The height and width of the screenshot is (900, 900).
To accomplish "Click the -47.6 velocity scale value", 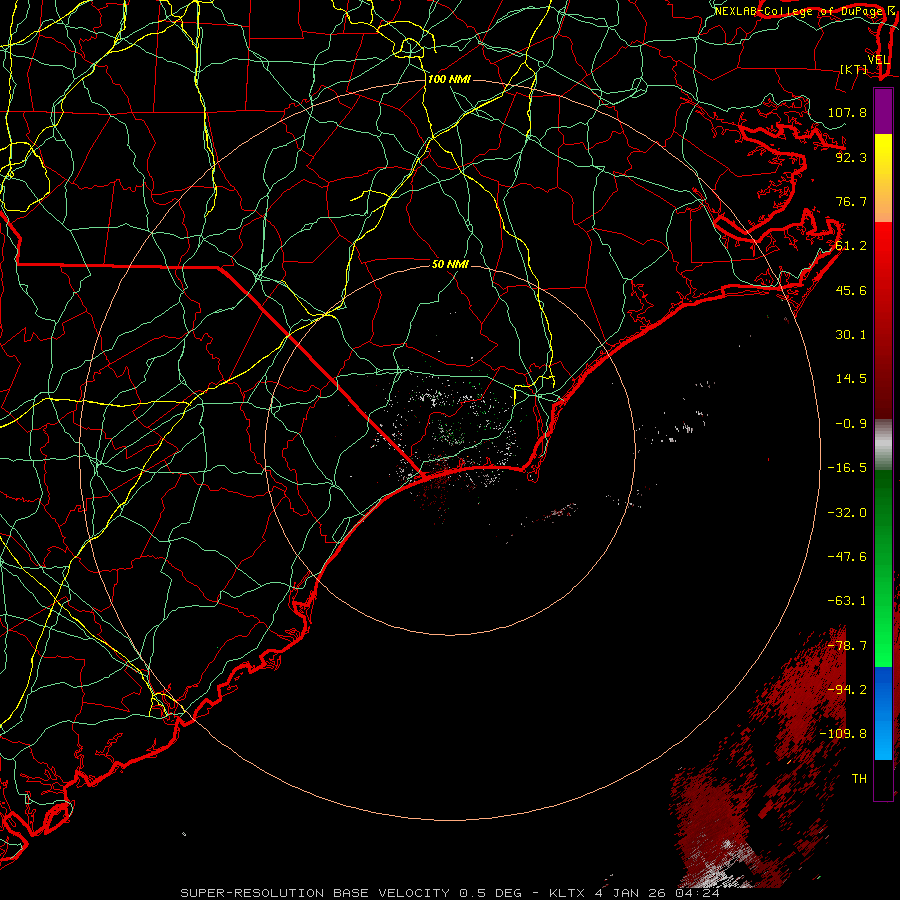I will (x=847, y=557).
